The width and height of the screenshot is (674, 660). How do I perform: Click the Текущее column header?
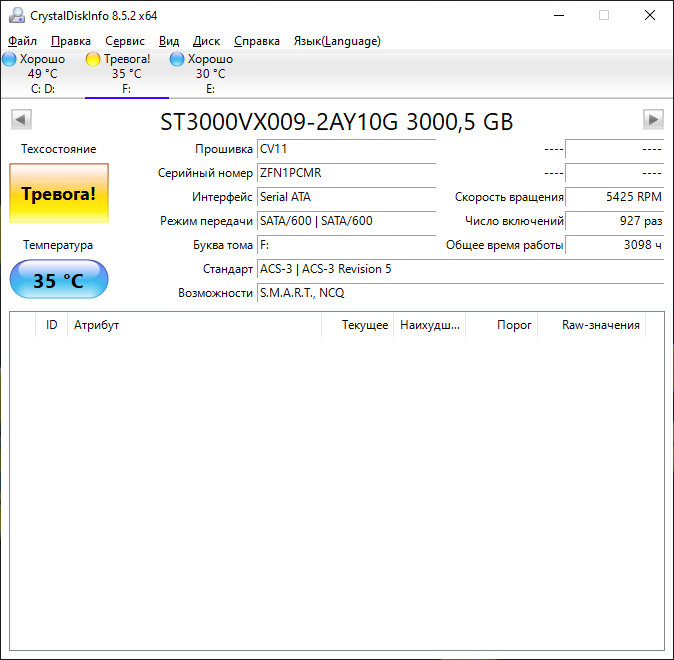click(x=358, y=325)
